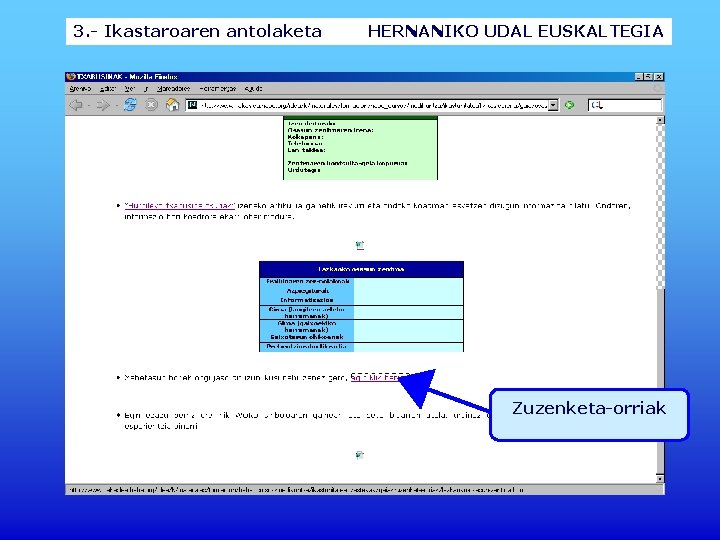This screenshot has height=540, width=720.
Task: Click the green Go button beside address bar
Action: pos(569,105)
